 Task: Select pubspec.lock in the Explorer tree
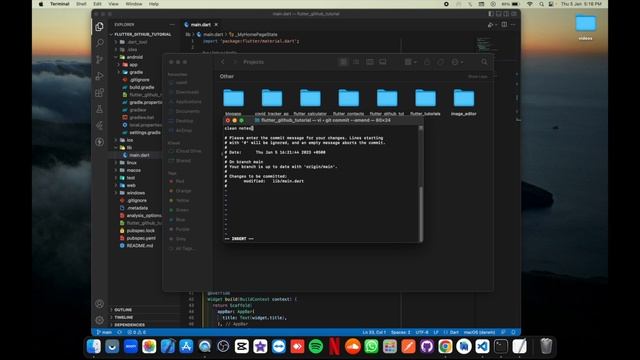click(x=140, y=231)
